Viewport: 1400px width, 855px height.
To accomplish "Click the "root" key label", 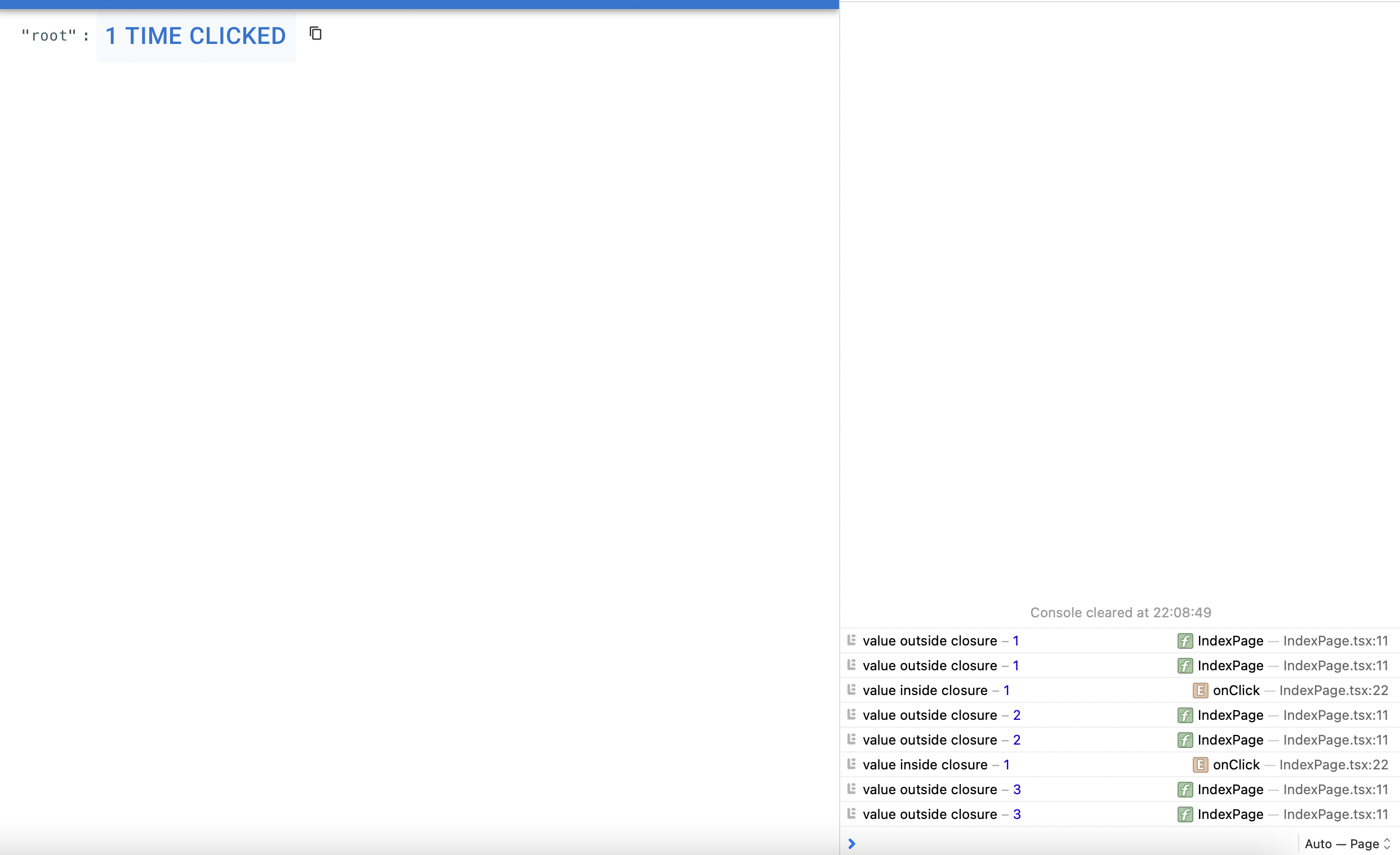I will coord(49,36).
